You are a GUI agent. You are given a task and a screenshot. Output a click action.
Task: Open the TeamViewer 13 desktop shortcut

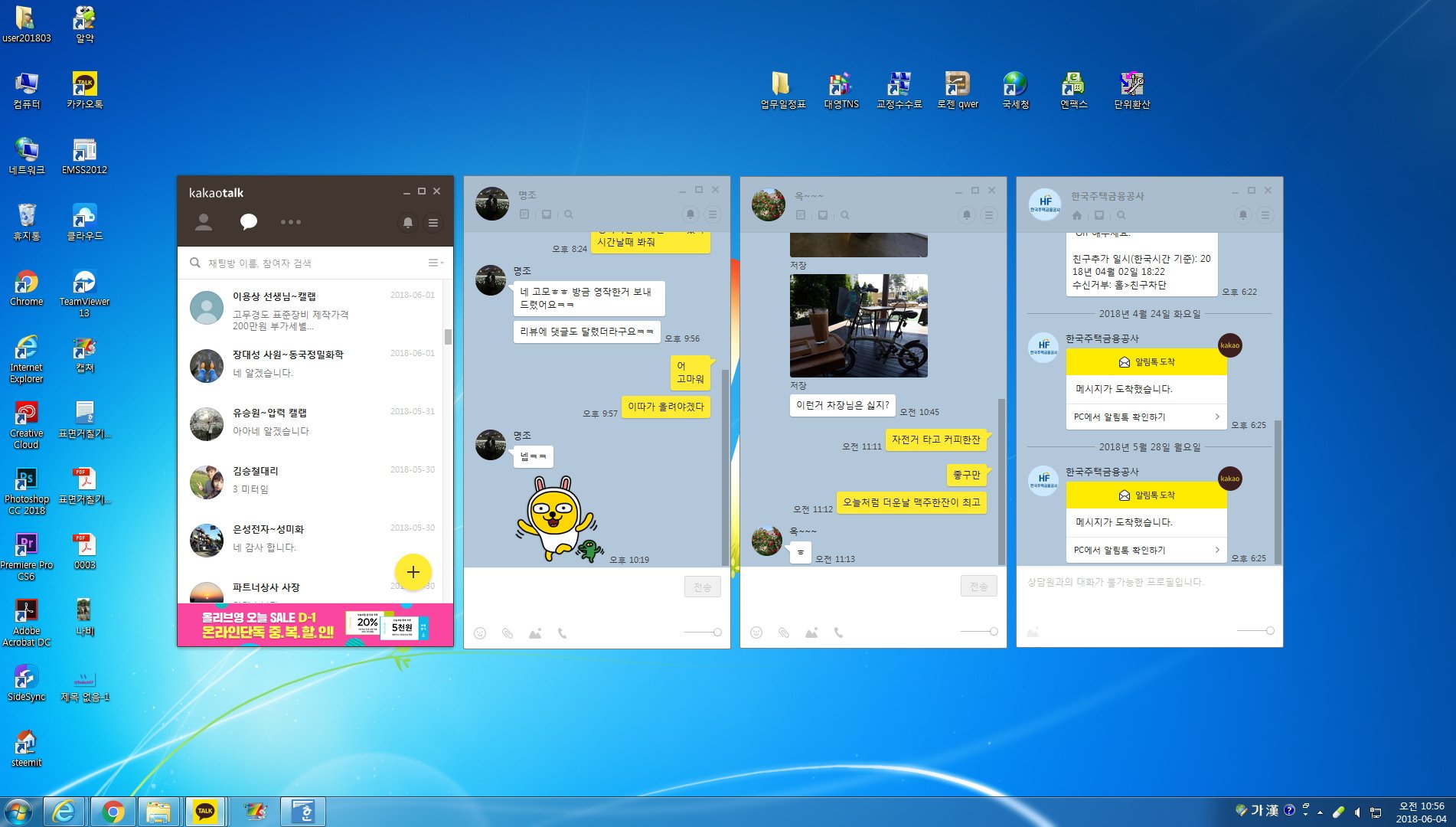pyautogui.click(x=84, y=293)
